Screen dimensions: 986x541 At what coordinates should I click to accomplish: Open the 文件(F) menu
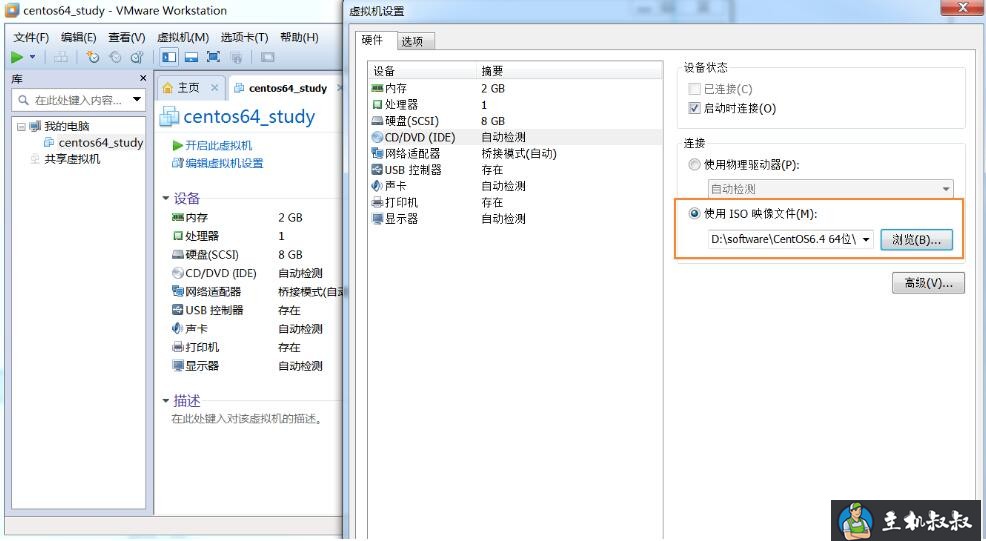[31, 37]
